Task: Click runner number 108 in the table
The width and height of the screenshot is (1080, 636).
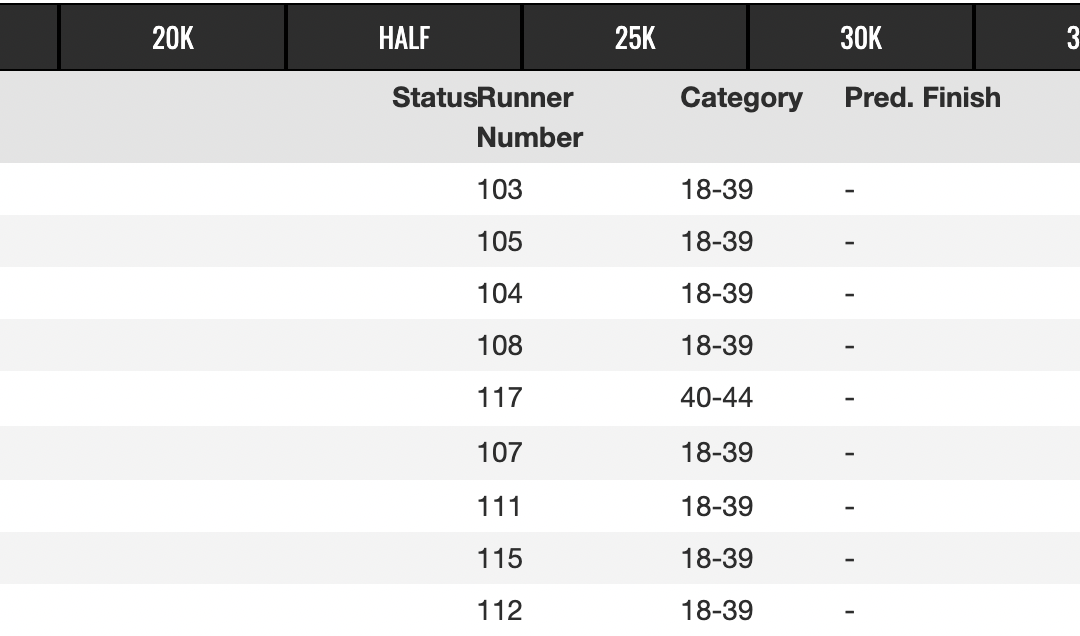Action: click(500, 346)
